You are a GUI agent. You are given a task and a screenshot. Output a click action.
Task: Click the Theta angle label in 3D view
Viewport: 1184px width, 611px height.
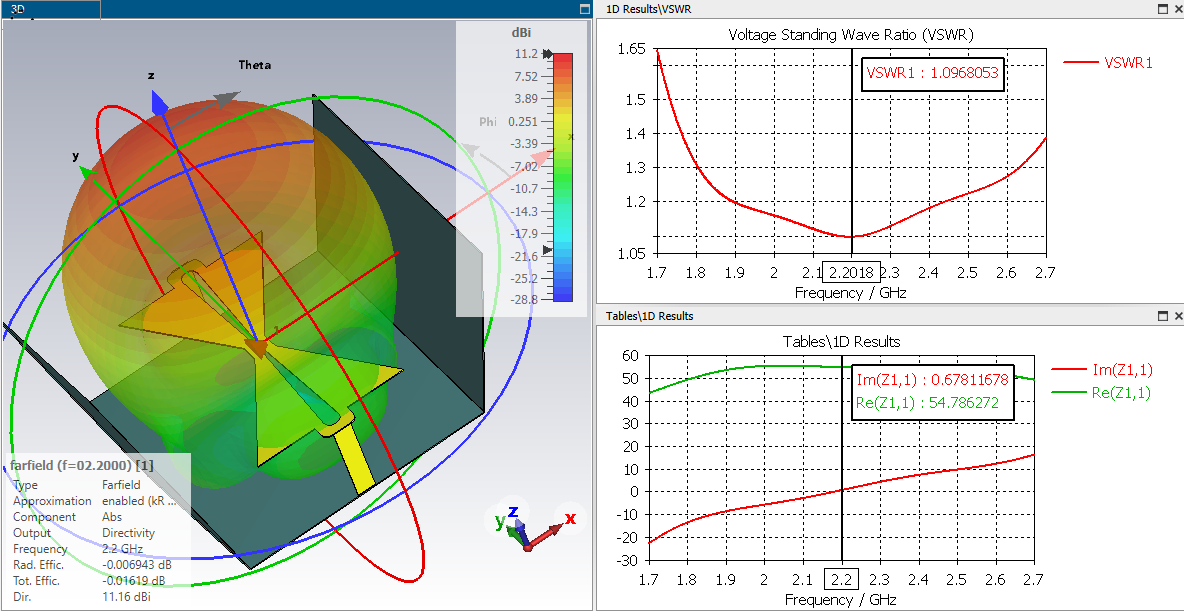(254, 65)
